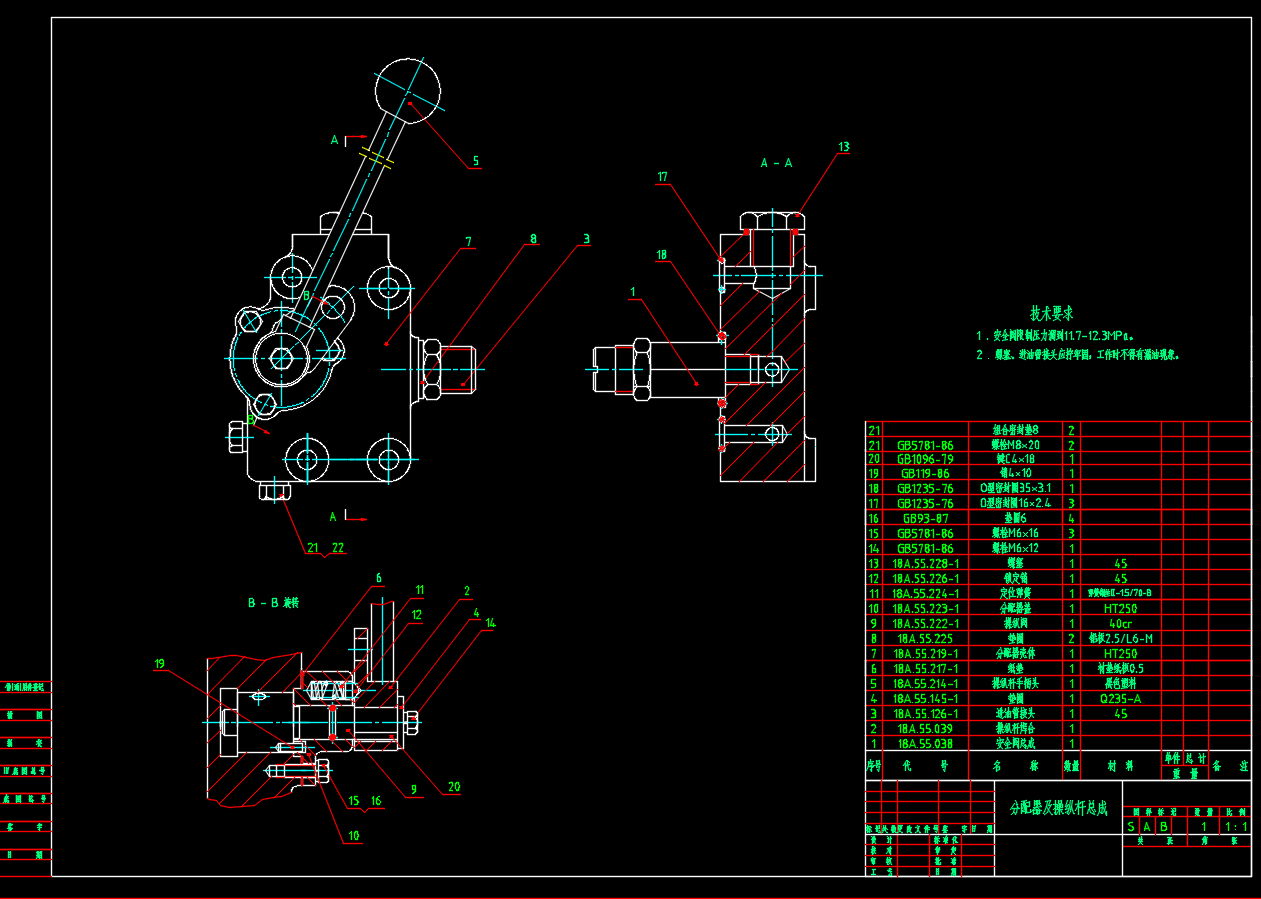Select the B - B section view label
This screenshot has width=1261, height=899.
tap(273, 604)
